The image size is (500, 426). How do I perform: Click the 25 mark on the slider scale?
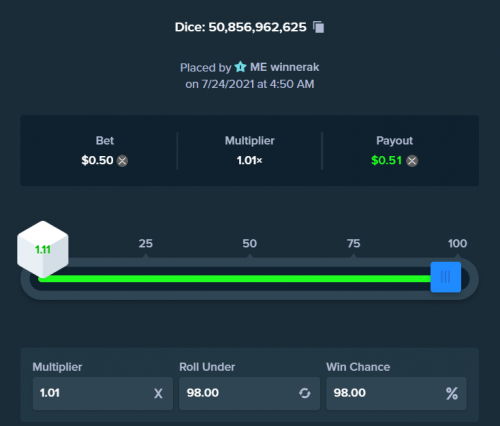click(146, 243)
